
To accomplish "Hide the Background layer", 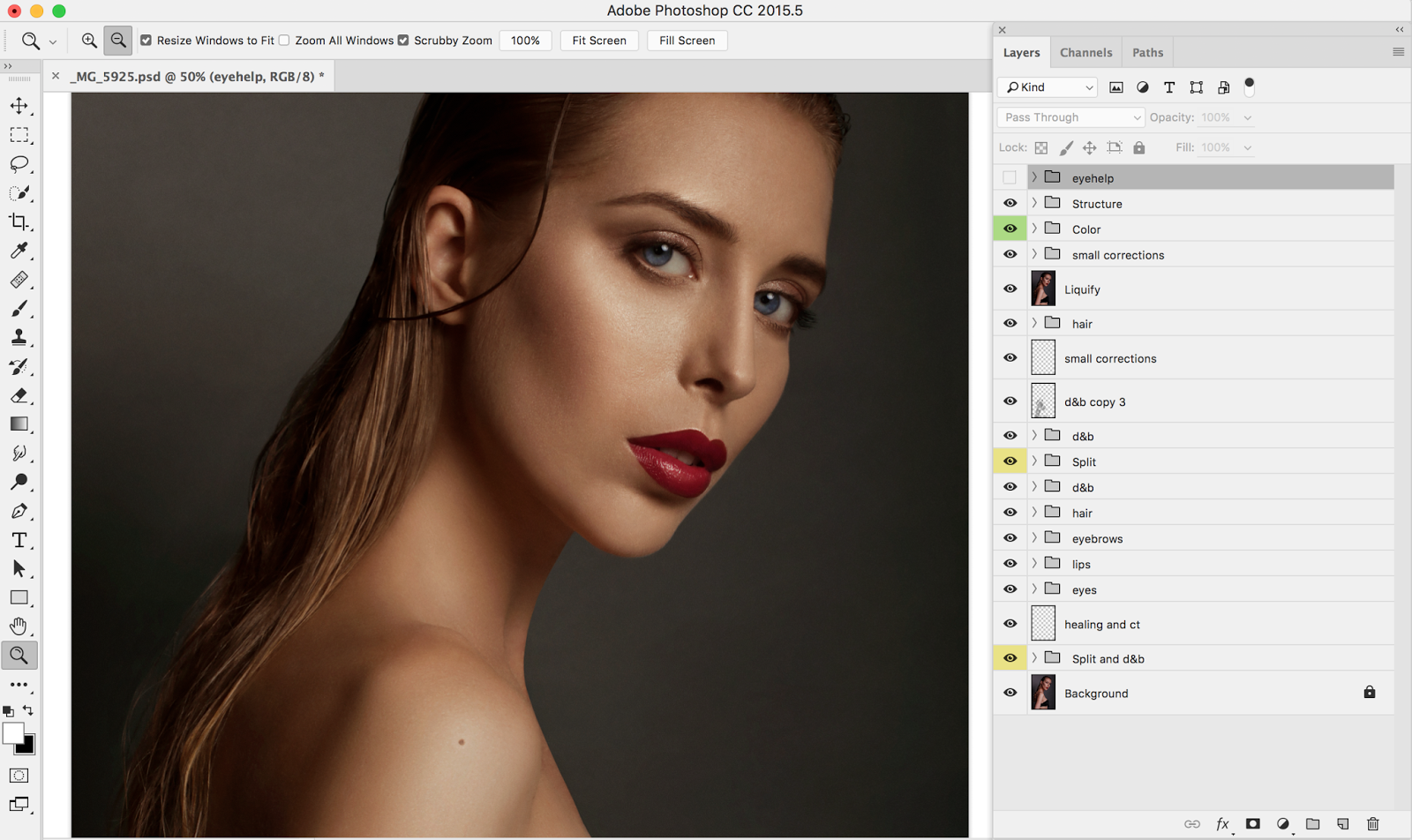I will point(1010,693).
